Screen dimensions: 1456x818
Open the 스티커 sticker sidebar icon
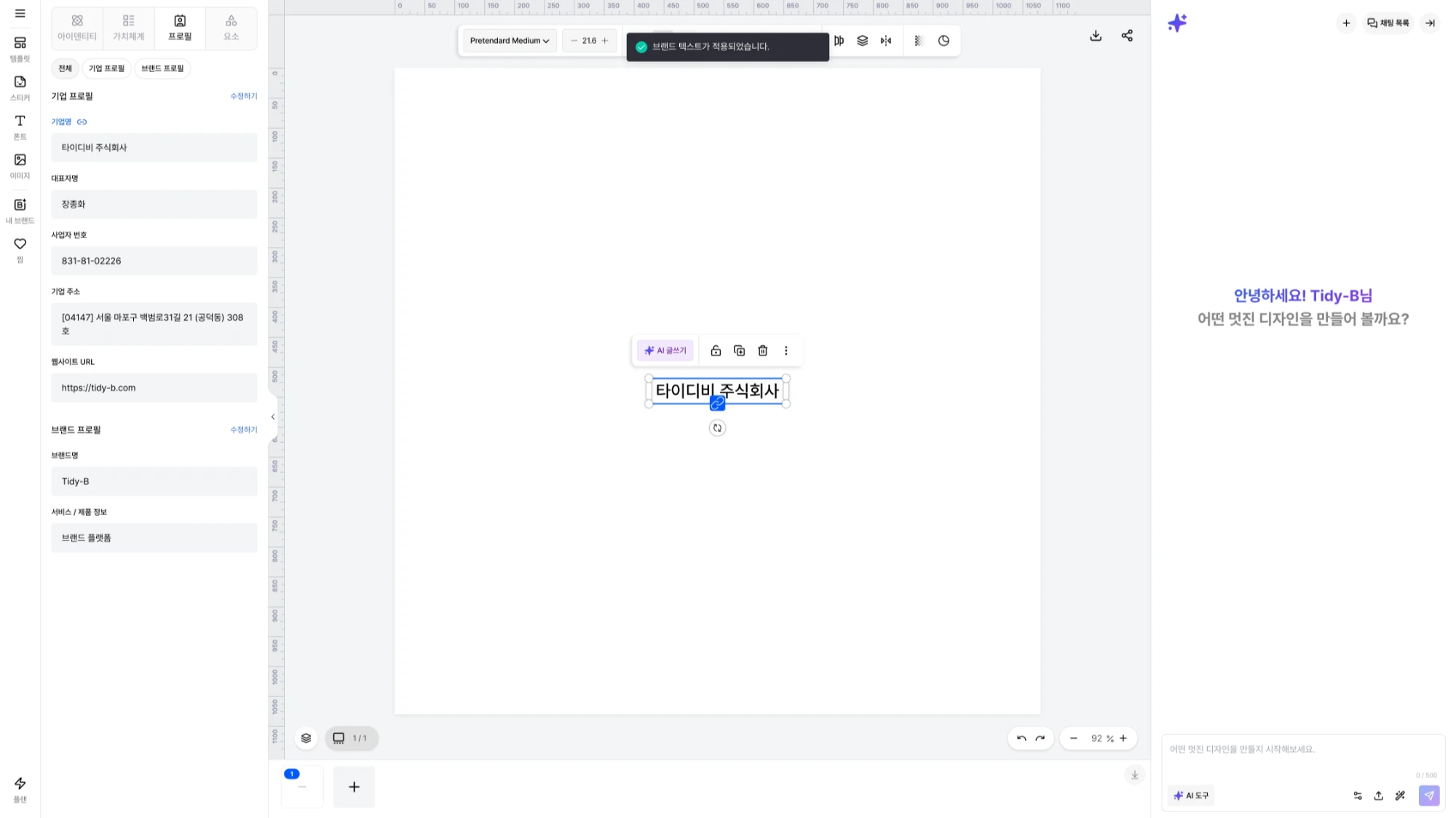tap(20, 88)
